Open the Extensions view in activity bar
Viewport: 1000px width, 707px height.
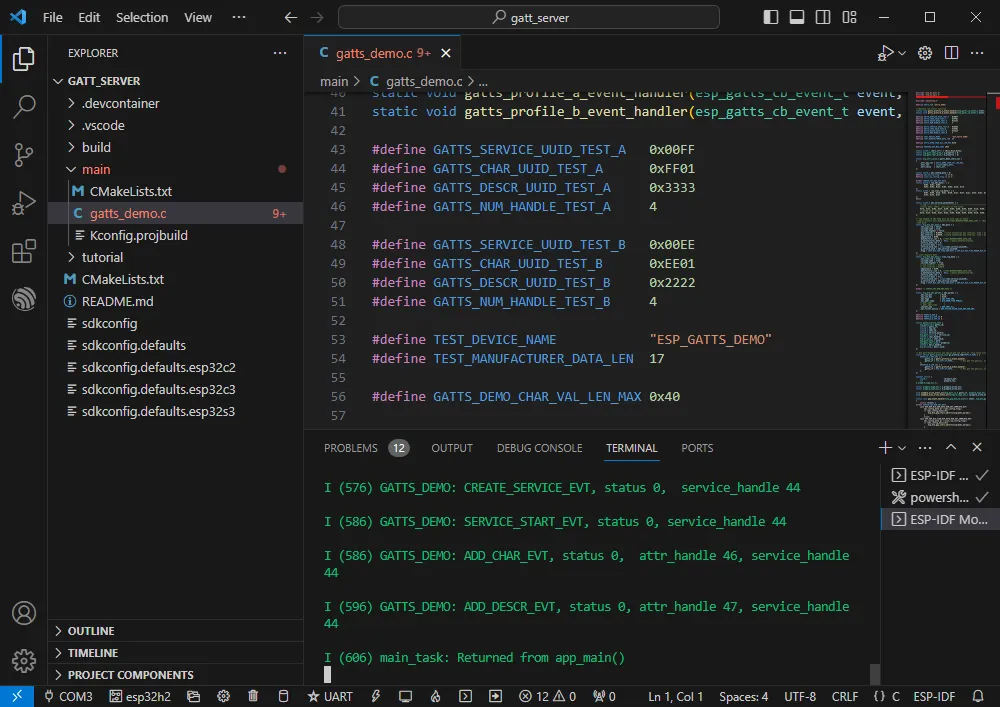coord(24,252)
